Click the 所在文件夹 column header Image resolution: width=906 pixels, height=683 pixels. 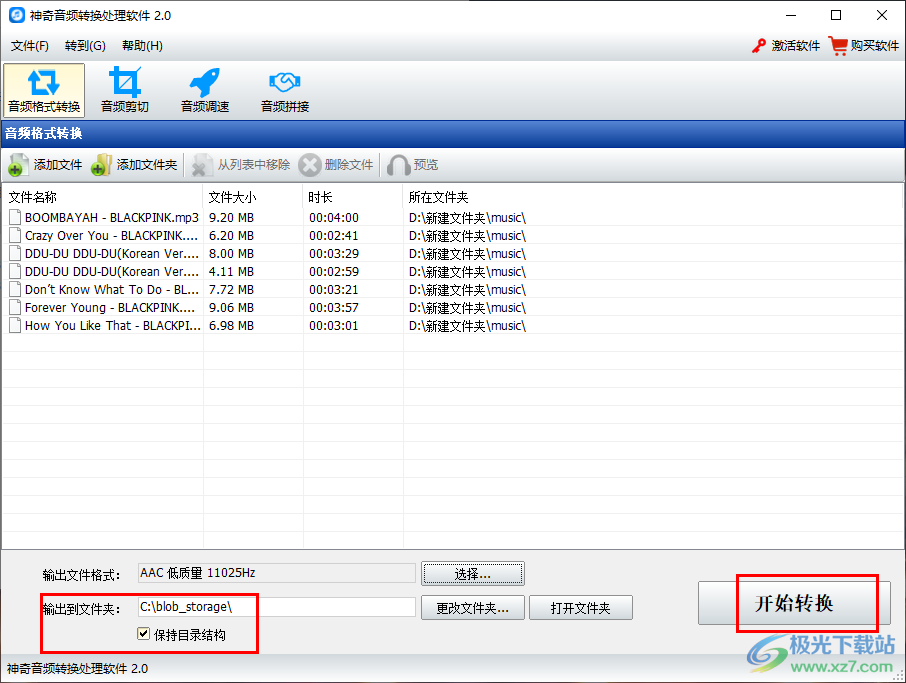tap(652, 198)
